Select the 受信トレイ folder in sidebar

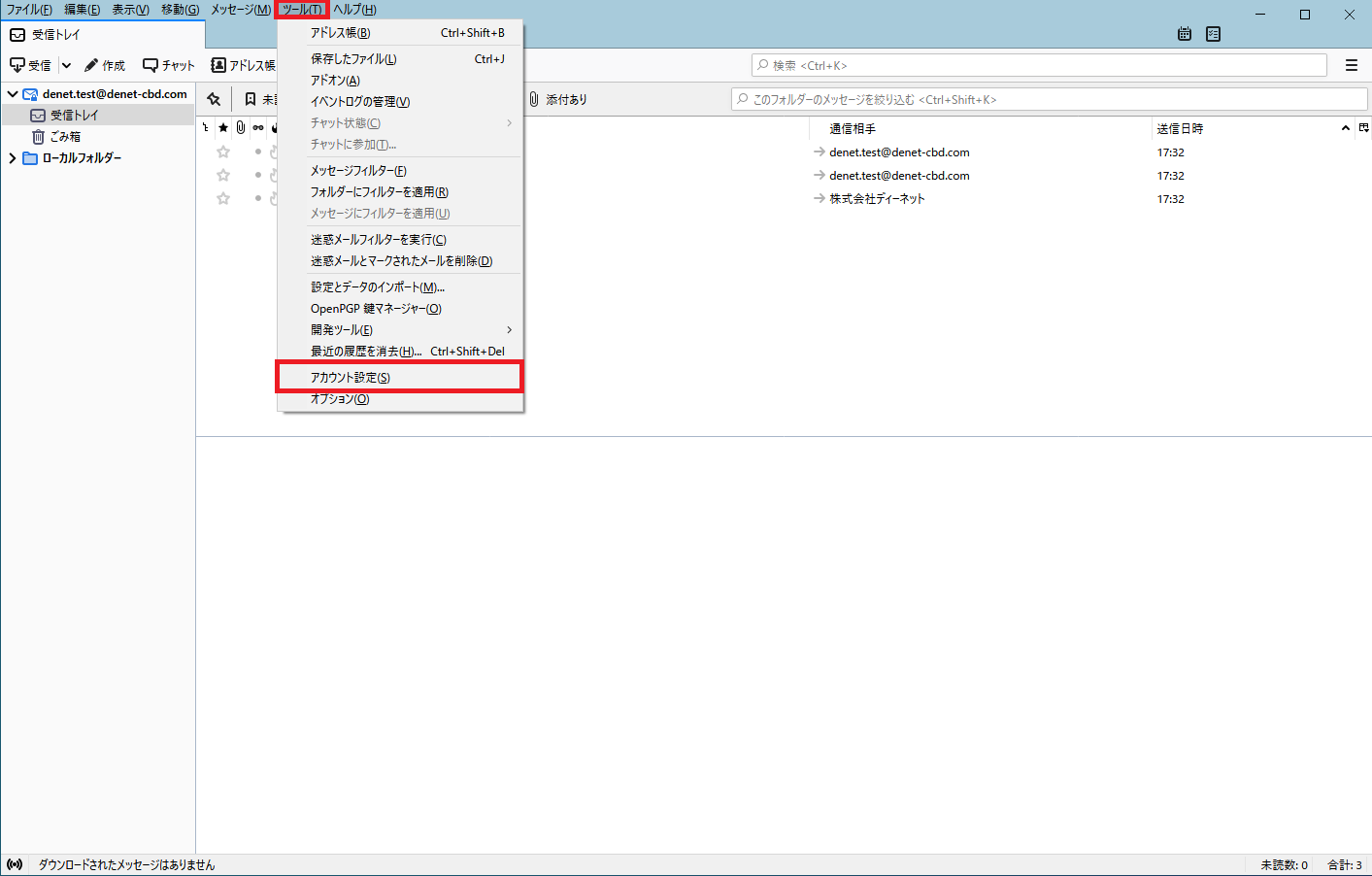pyautogui.click(x=98, y=116)
